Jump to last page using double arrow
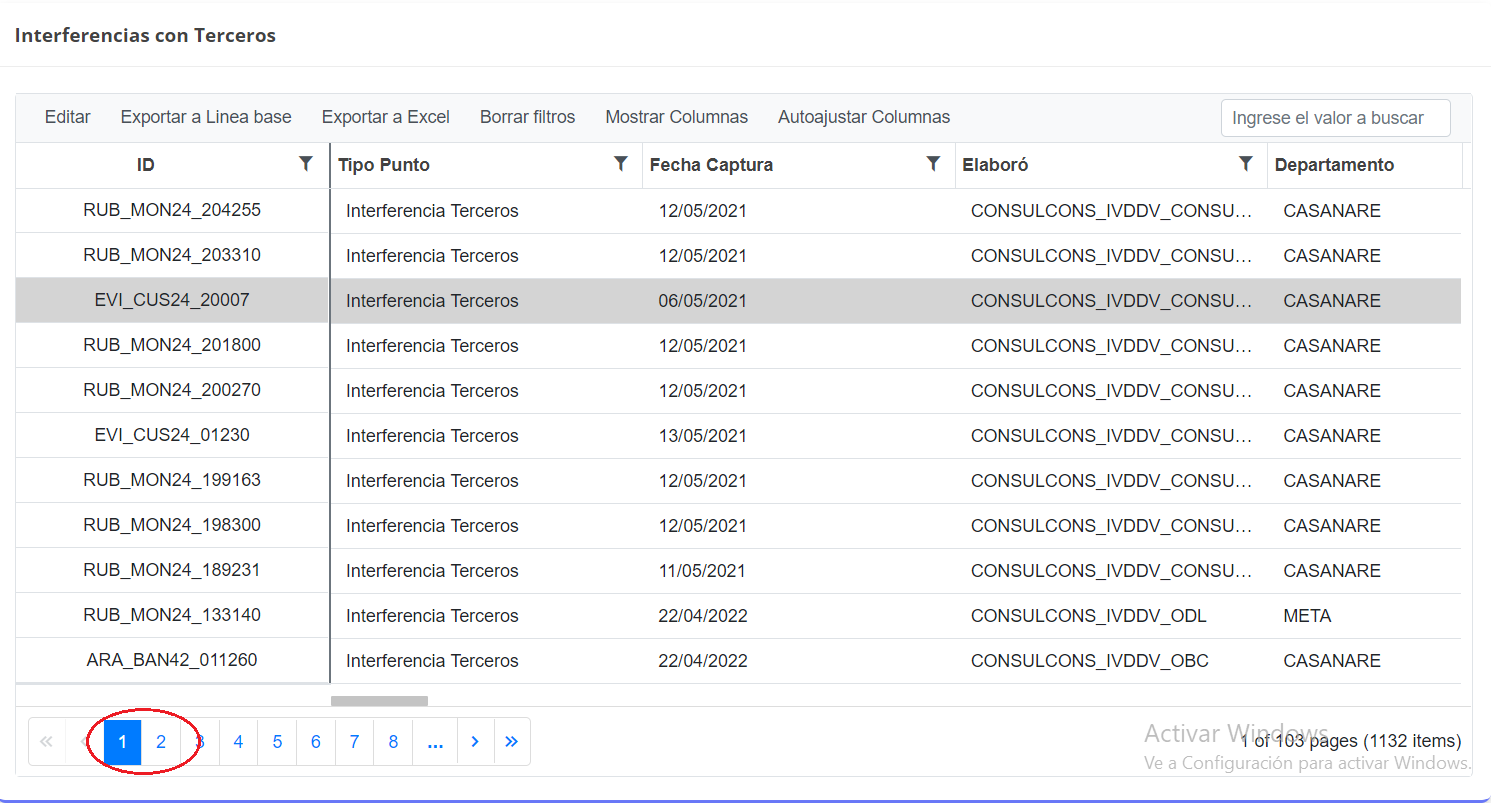 coord(512,741)
